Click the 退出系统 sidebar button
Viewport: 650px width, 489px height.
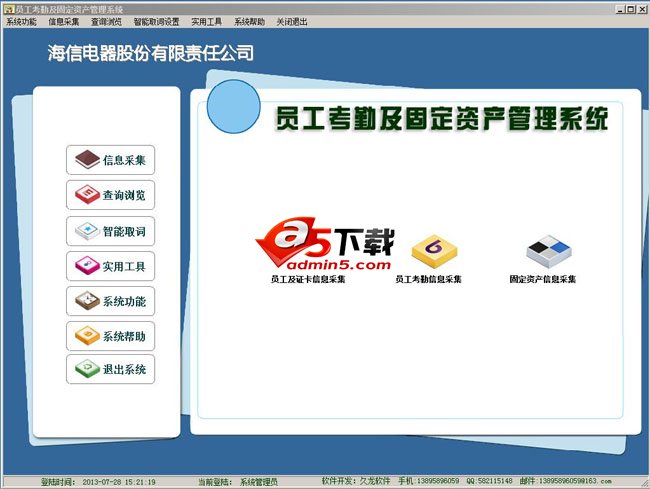110,369
